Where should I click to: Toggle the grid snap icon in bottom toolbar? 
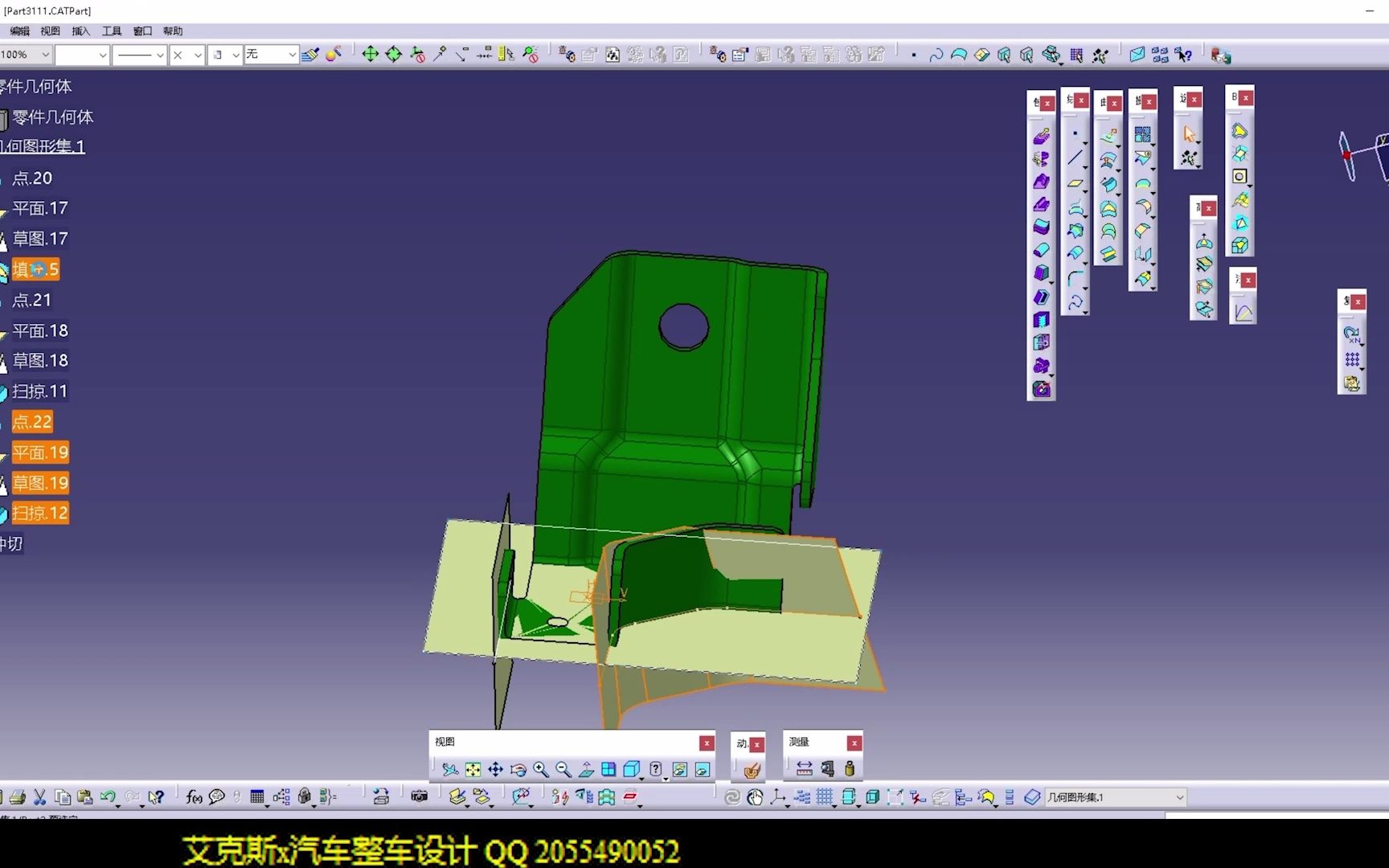tap(825, 797)
